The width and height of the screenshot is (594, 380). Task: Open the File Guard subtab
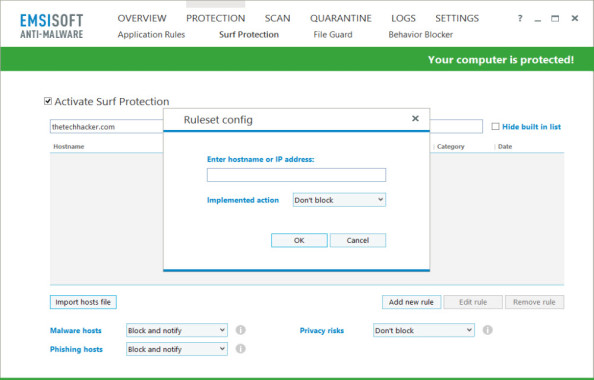(x=333, y=35)
